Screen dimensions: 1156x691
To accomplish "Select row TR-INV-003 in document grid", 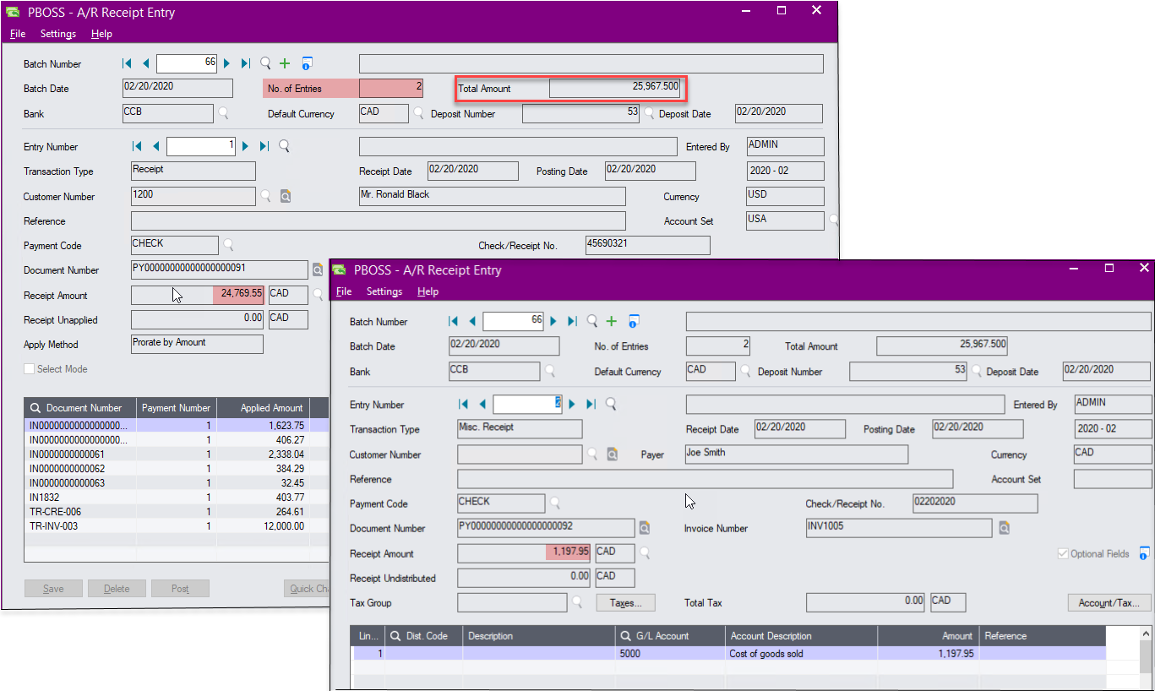I will 177,526.
